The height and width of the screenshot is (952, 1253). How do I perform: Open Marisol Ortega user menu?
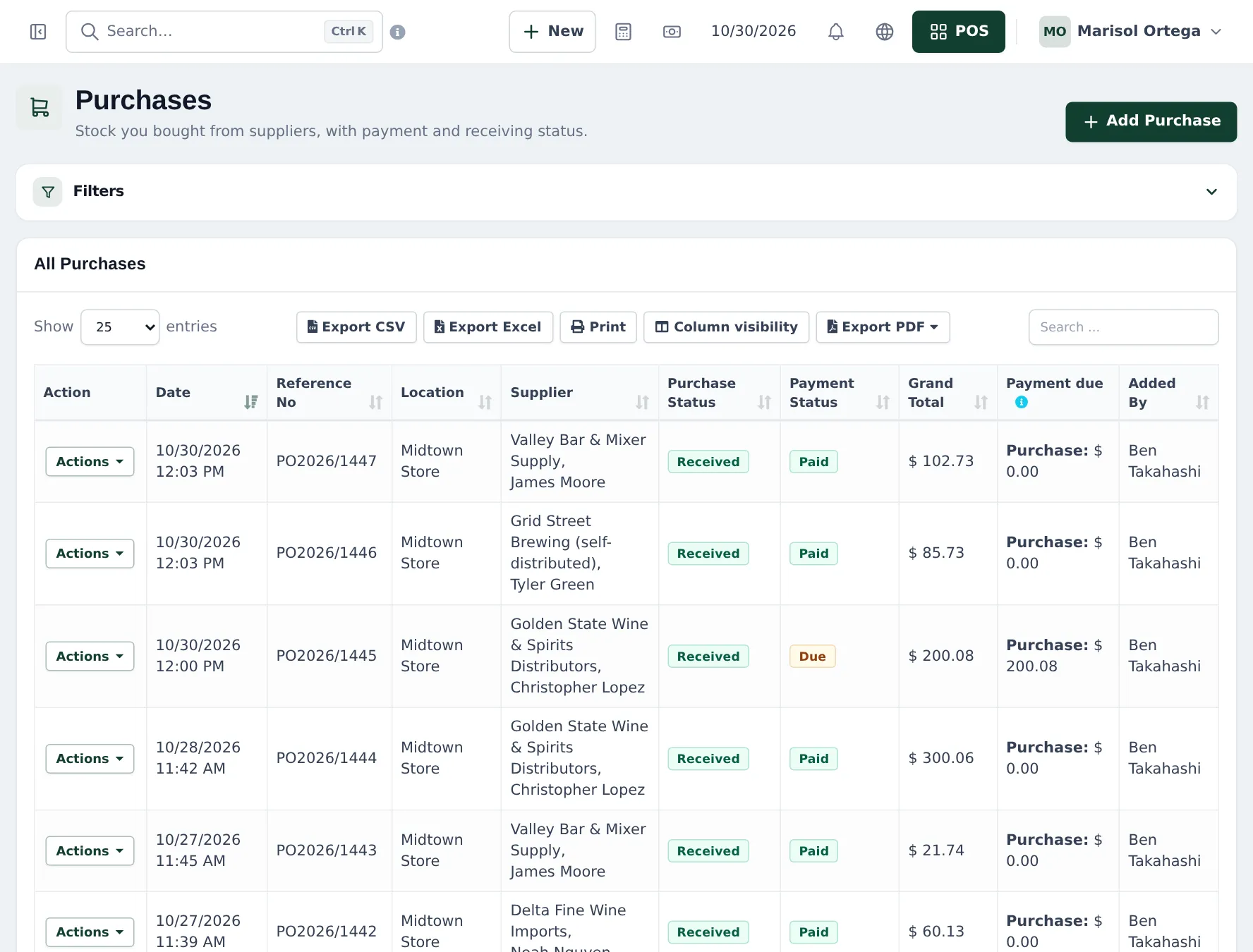(x=1130, y=32)
